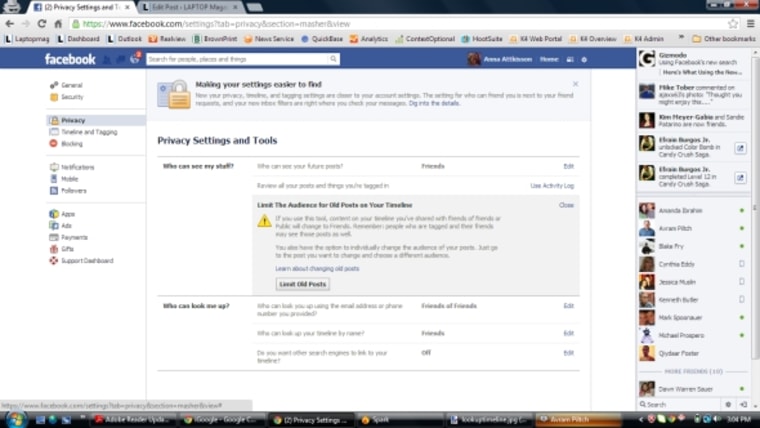Open the privacy shortcuts lock icon in header
Viewport: 760px width, 428px height.
coord(570,59)
